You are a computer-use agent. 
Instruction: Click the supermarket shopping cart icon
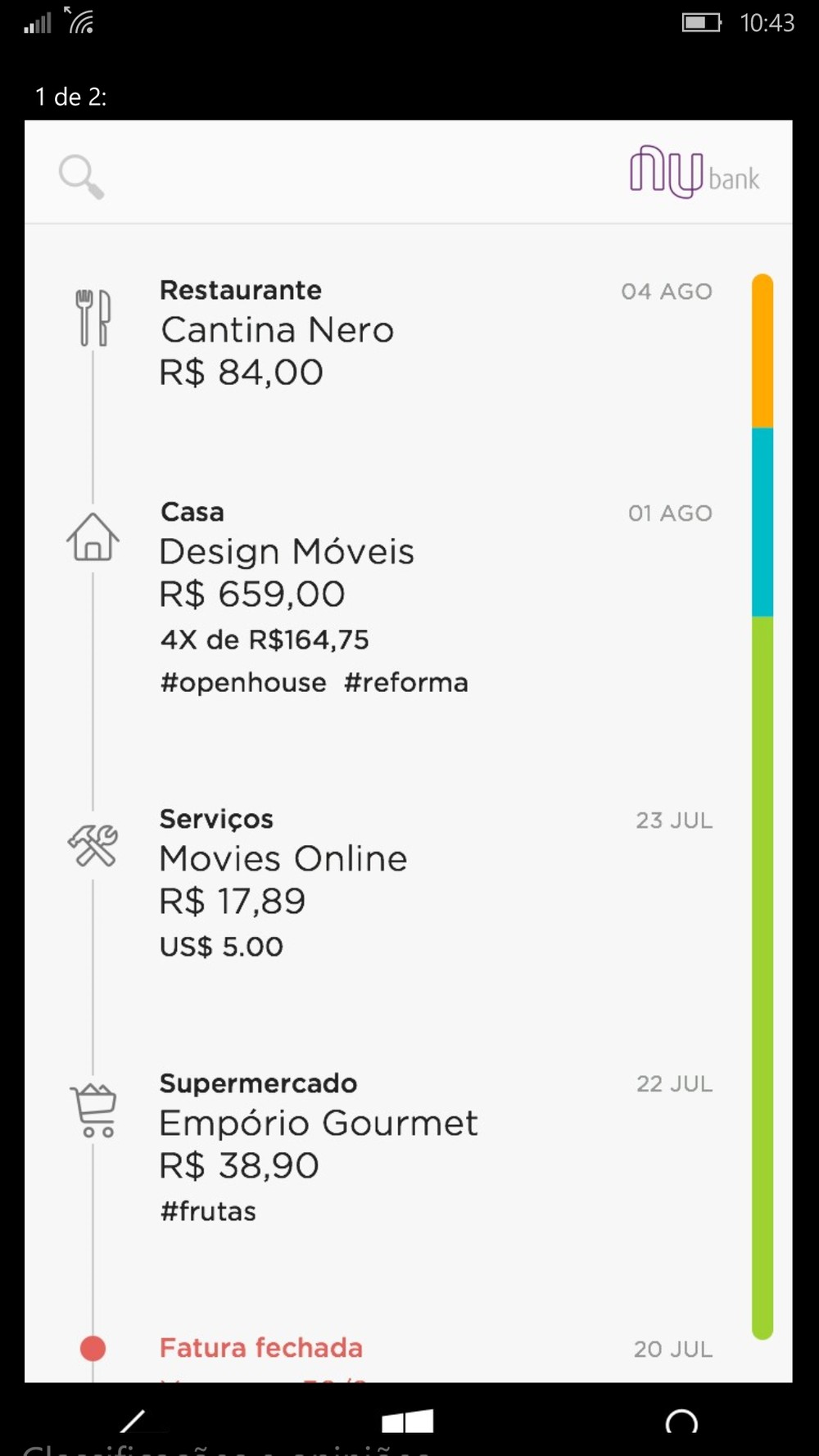94,1110
